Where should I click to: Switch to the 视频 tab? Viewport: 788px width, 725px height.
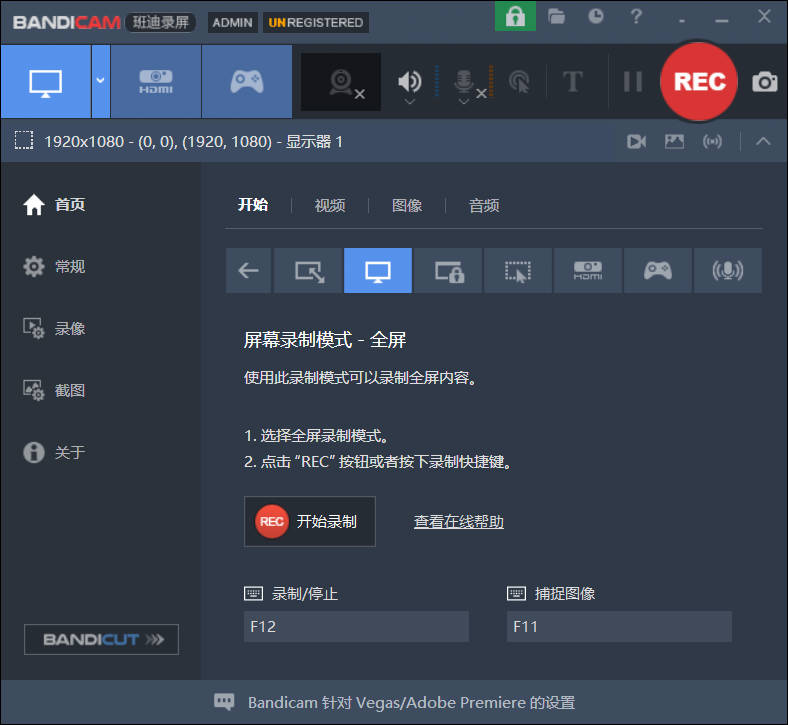pos(330,205)
